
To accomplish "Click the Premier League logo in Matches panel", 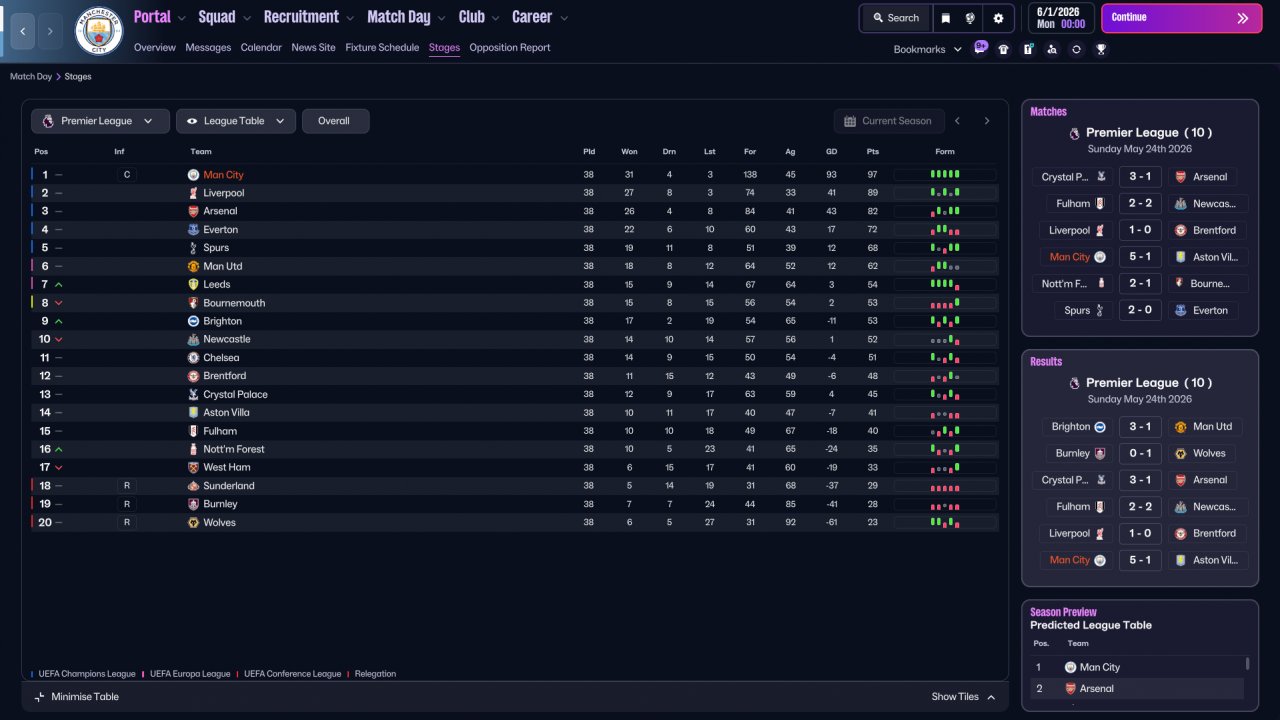I will tap(1074, 133).
